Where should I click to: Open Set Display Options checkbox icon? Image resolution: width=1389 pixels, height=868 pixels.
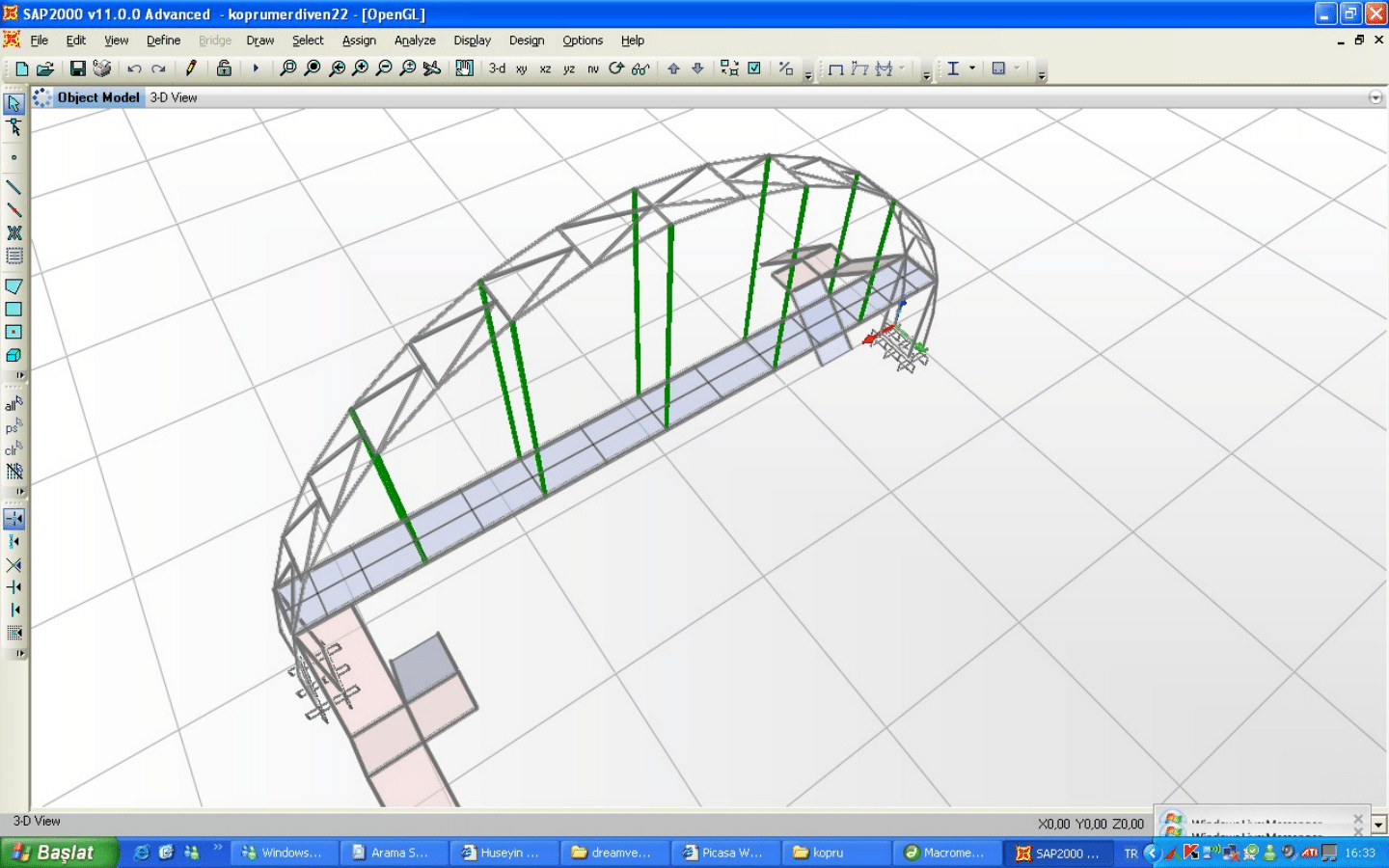tap(754, 68)
